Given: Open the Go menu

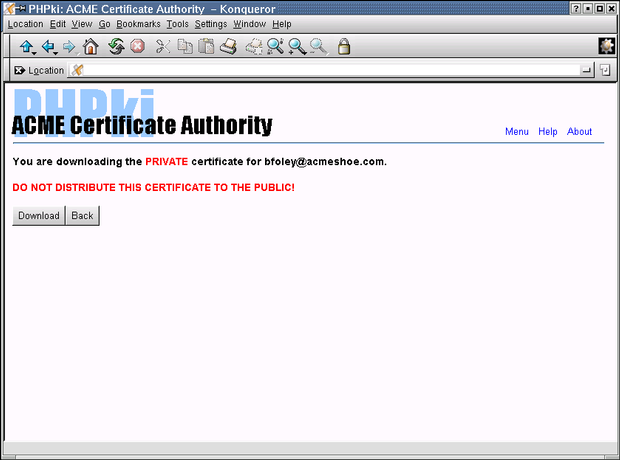Looking at the screenshot, I should point(104,24).
